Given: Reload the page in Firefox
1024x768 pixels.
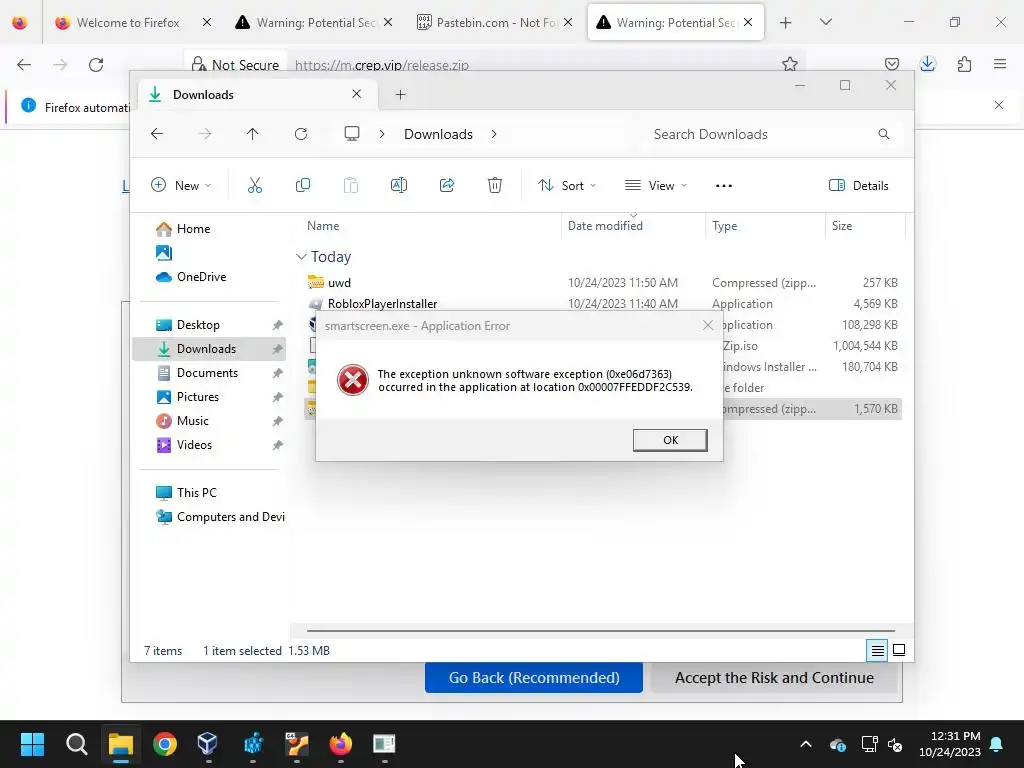Looking at the screenshot, I should (96, 65).
